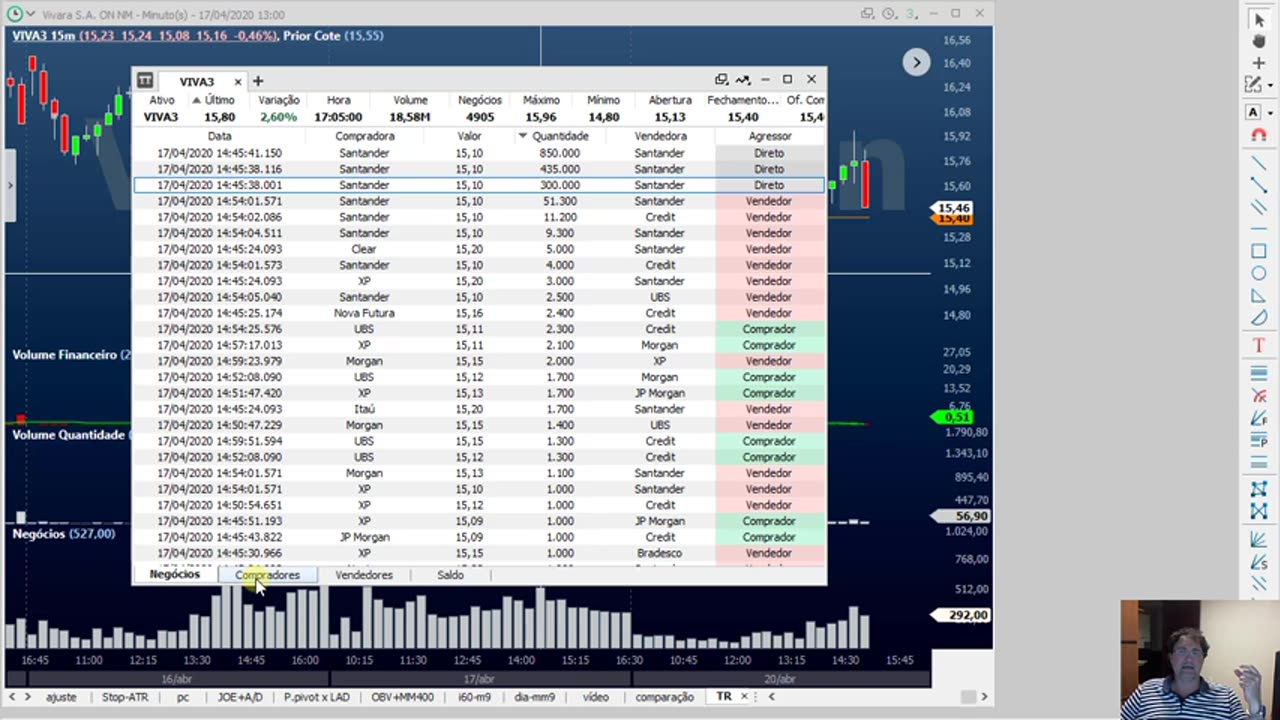Click the orange 15,40 price label on axis
The image size is (1280, 720).
tap(953, 218)
